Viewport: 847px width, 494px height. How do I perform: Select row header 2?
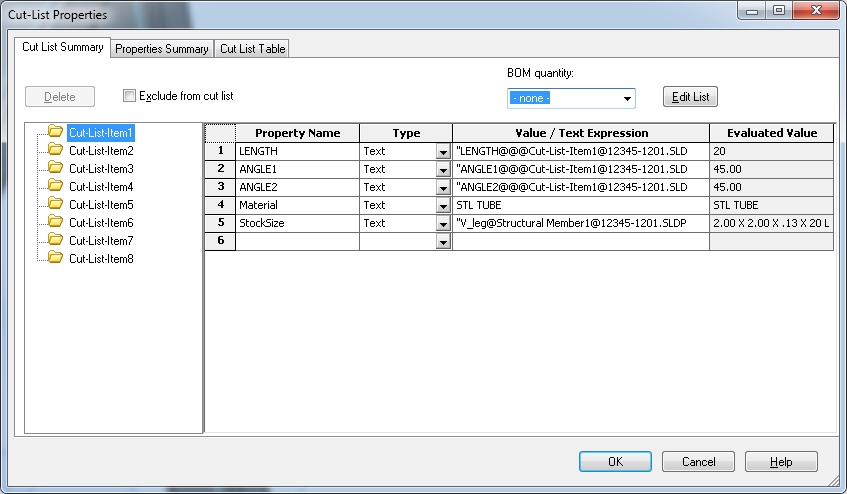[220, 169]
